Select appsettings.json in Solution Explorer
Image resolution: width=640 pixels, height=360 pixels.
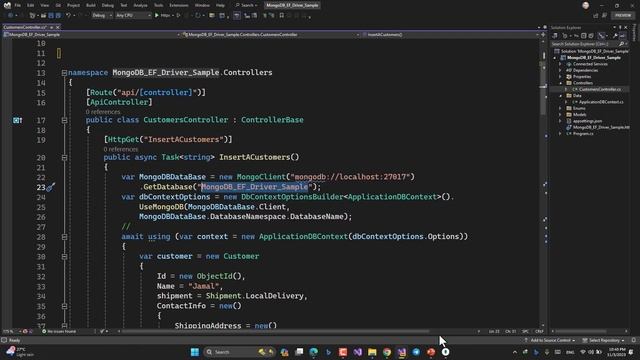tap(587, 121)
